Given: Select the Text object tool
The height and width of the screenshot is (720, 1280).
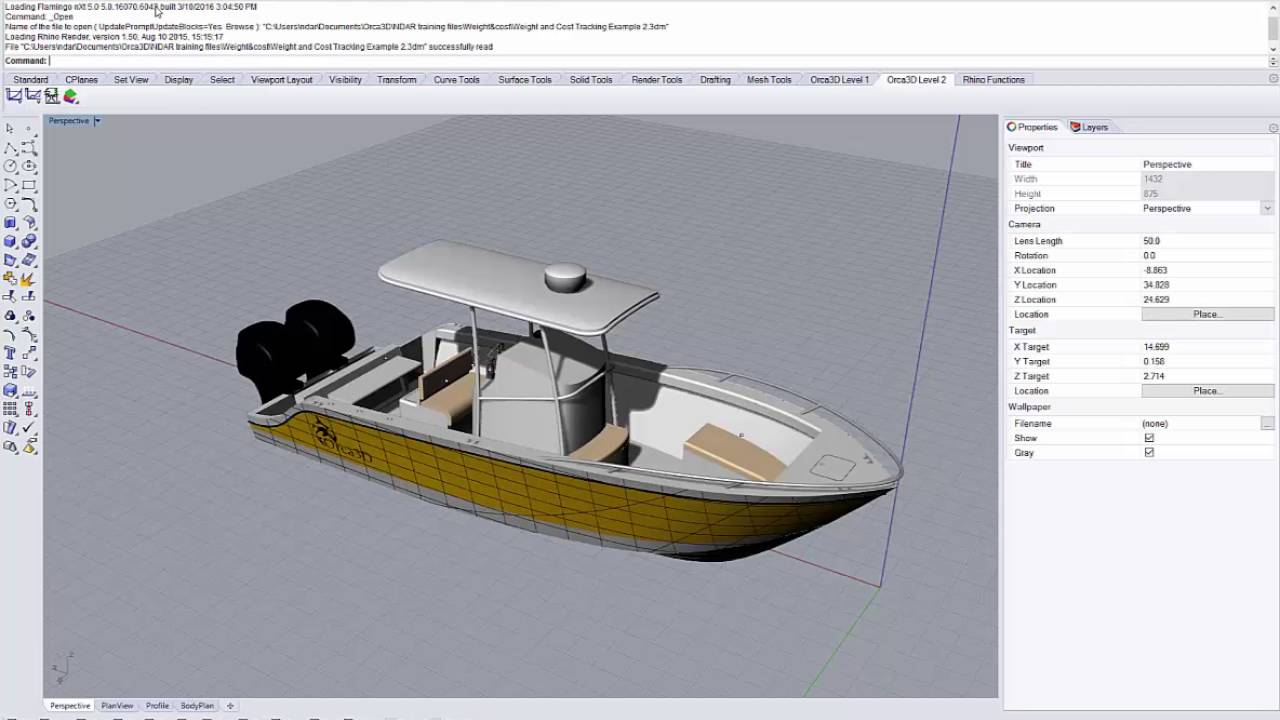Looking at the screenshot, I should (x=10, y=353).
